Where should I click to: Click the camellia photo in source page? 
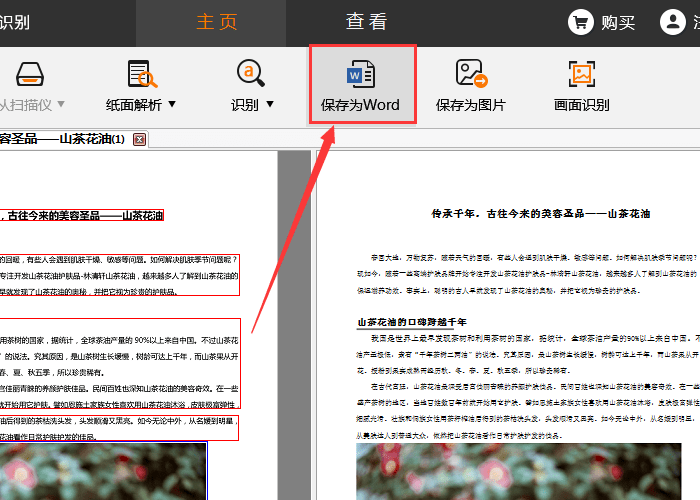tap(104, 471)
